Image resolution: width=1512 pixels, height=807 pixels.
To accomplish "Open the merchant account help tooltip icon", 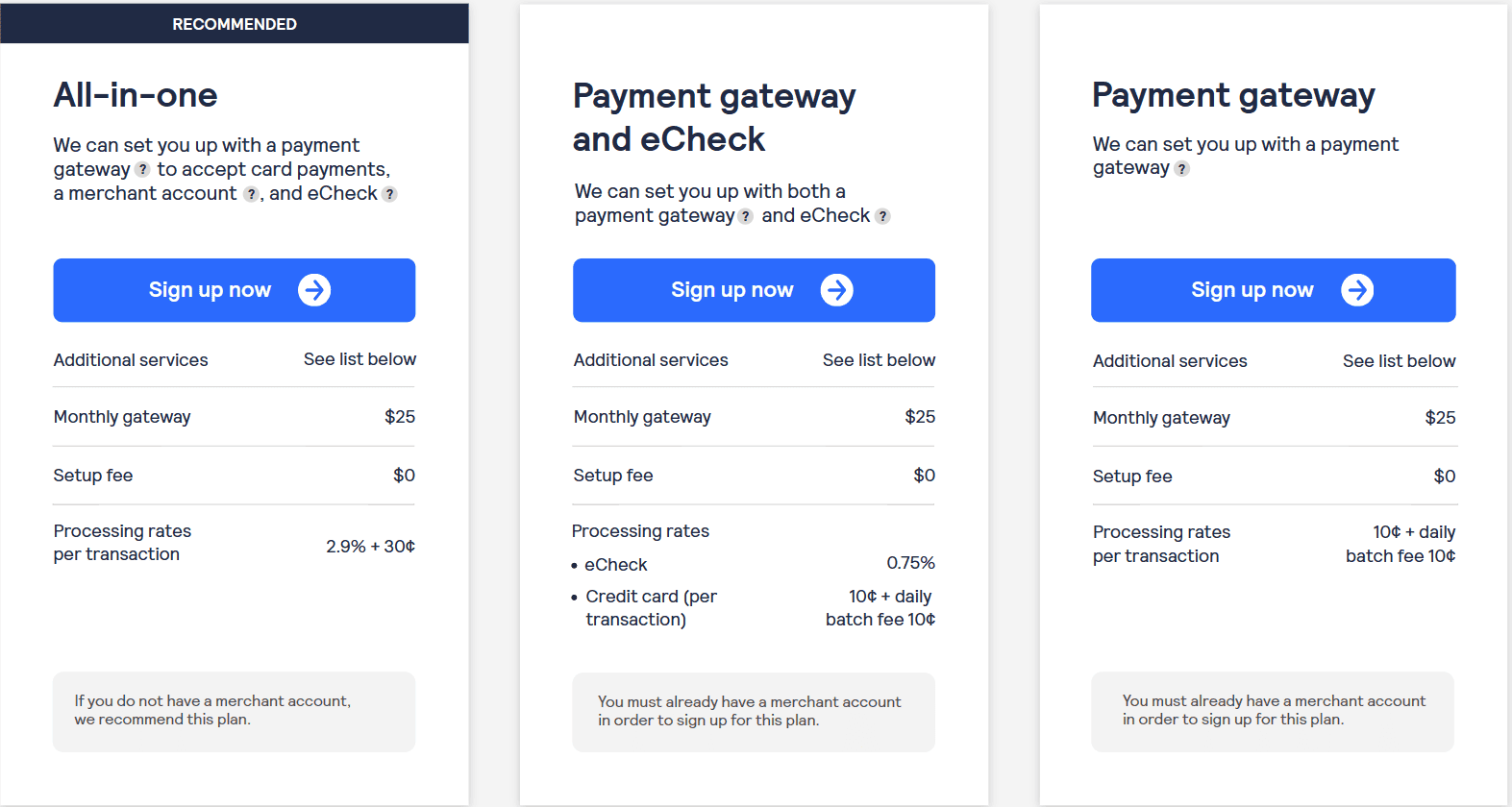I will [x=251, y=194].
